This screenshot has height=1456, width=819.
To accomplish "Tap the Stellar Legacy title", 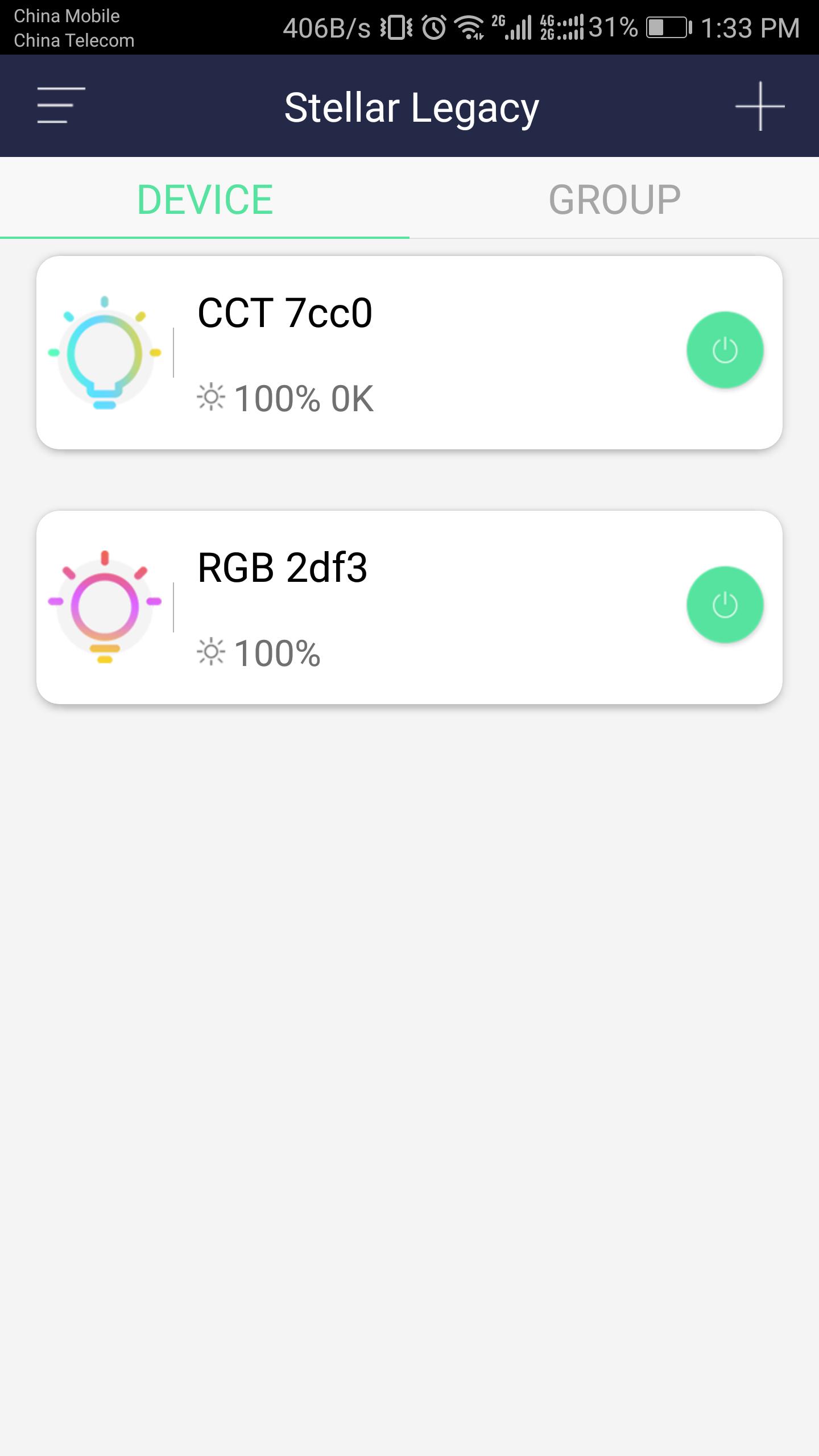I will point(411,107).
